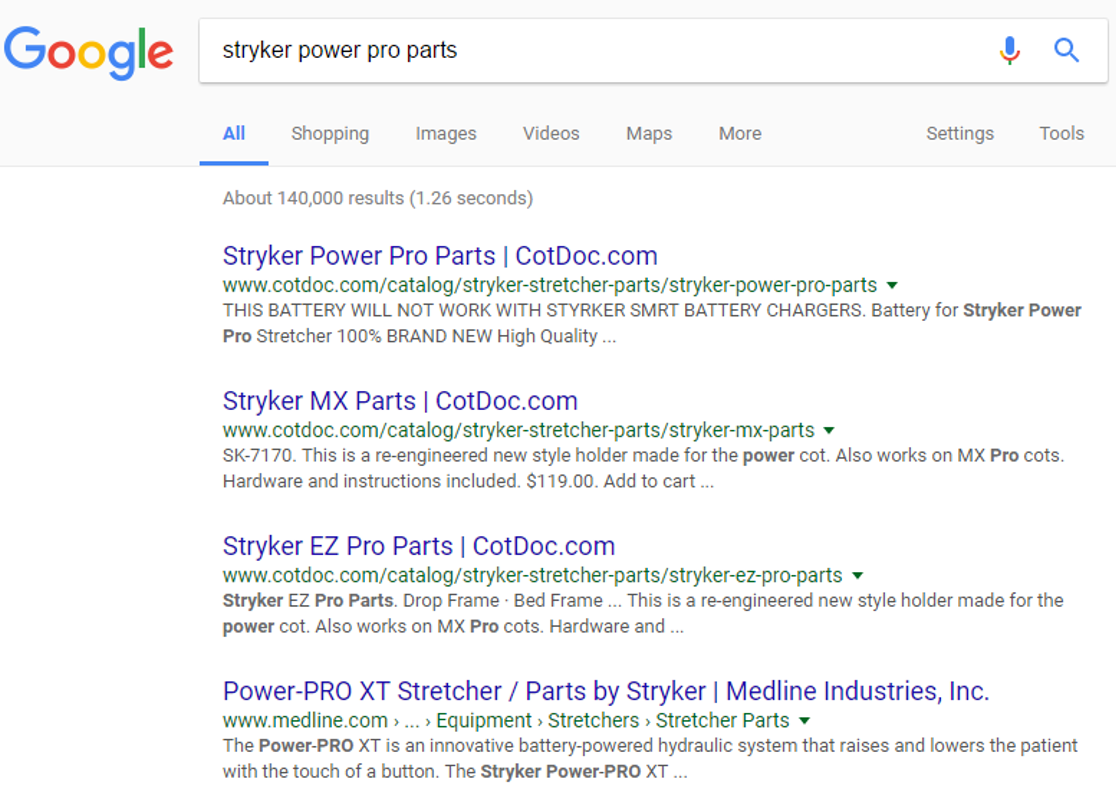
Task: Click the blue magnifying glass search icon
Action: tap(1066, 51)
